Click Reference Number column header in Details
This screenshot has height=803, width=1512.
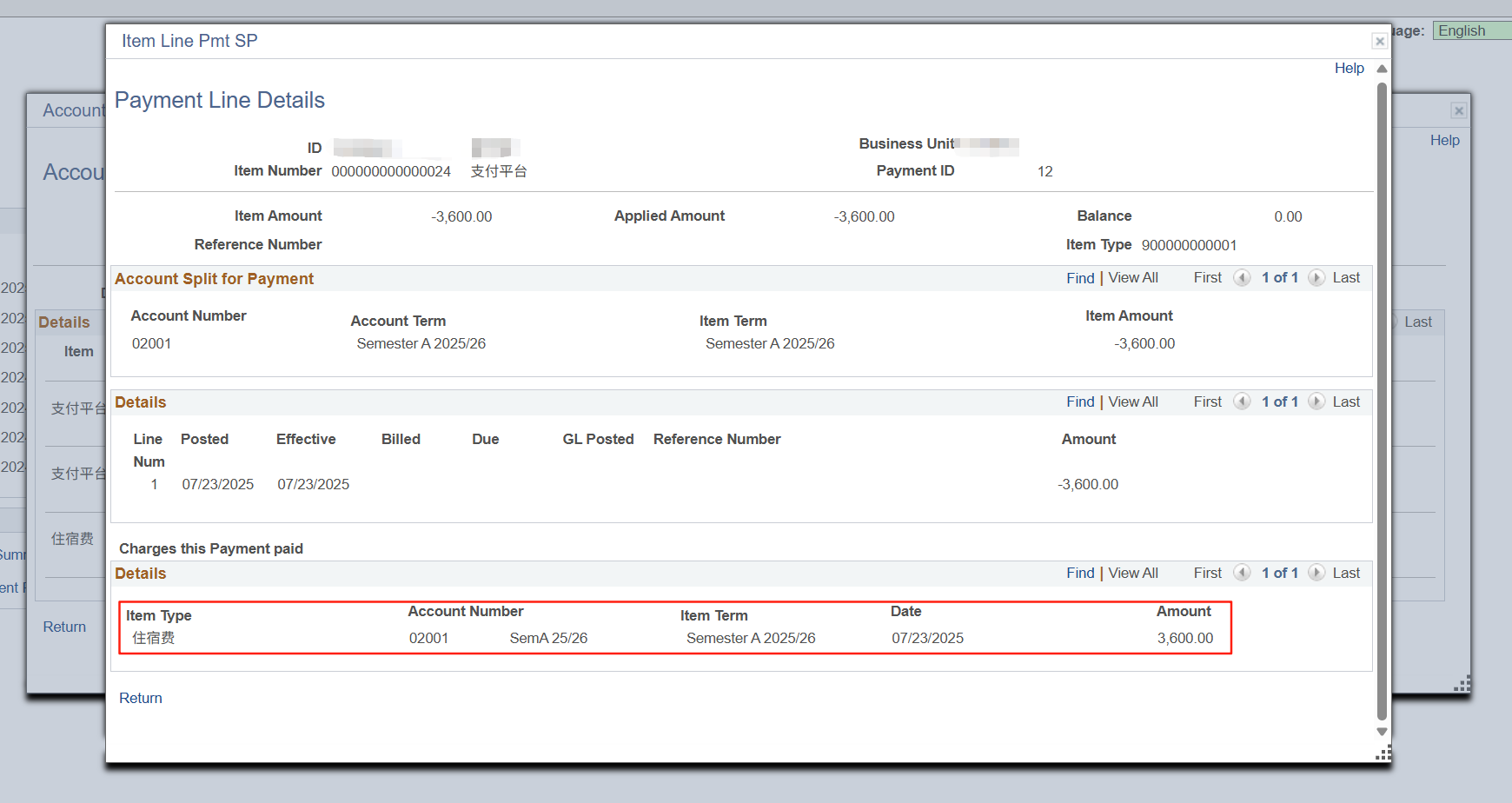point(717,439)
